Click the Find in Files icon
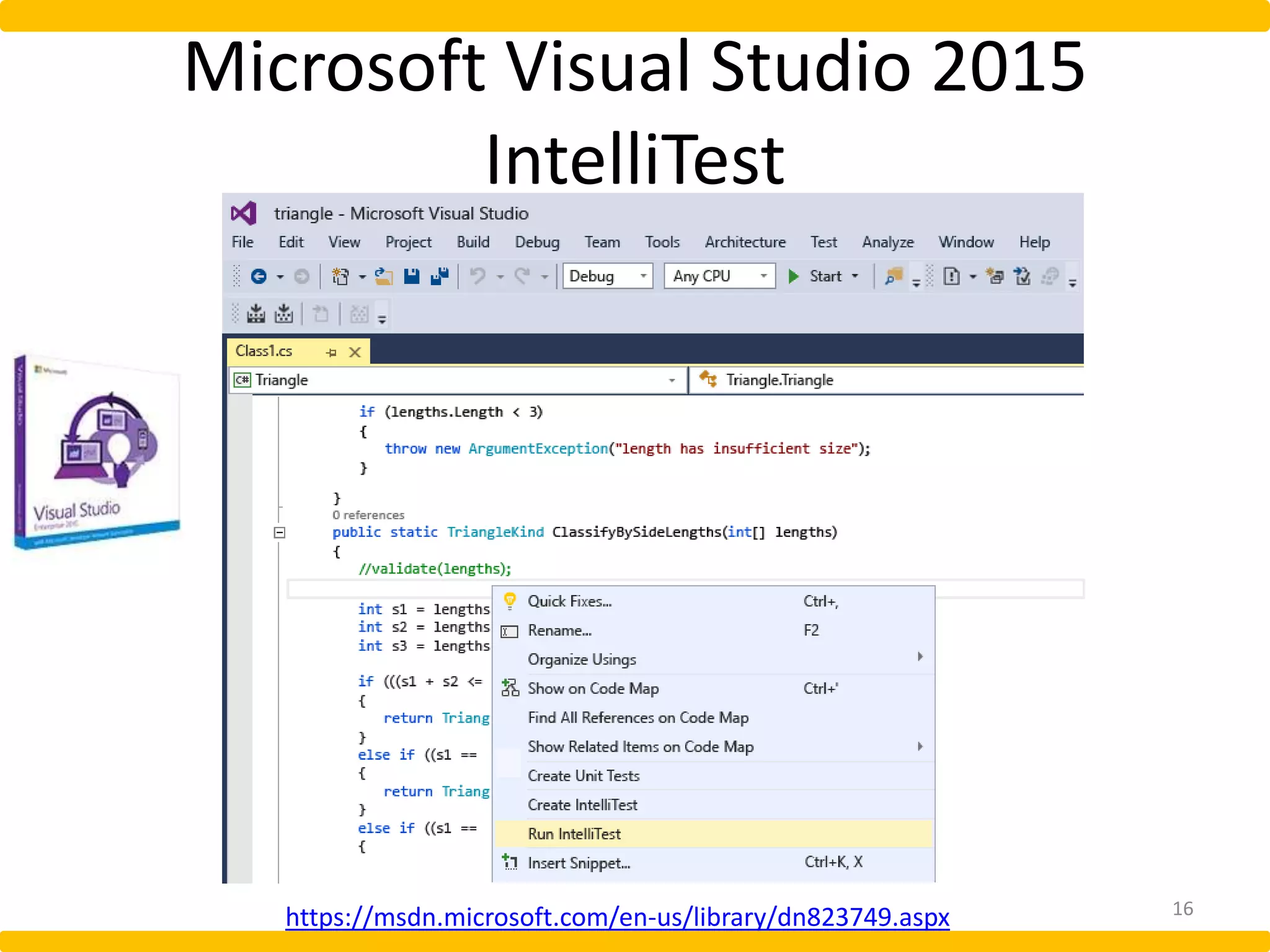 click(894, 276)
